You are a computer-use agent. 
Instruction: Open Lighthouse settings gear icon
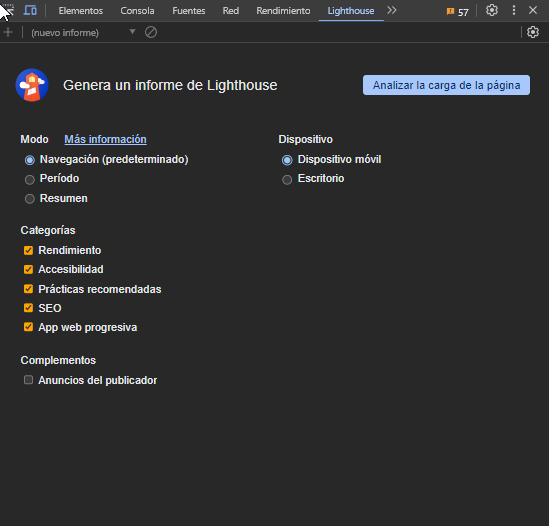533,32
